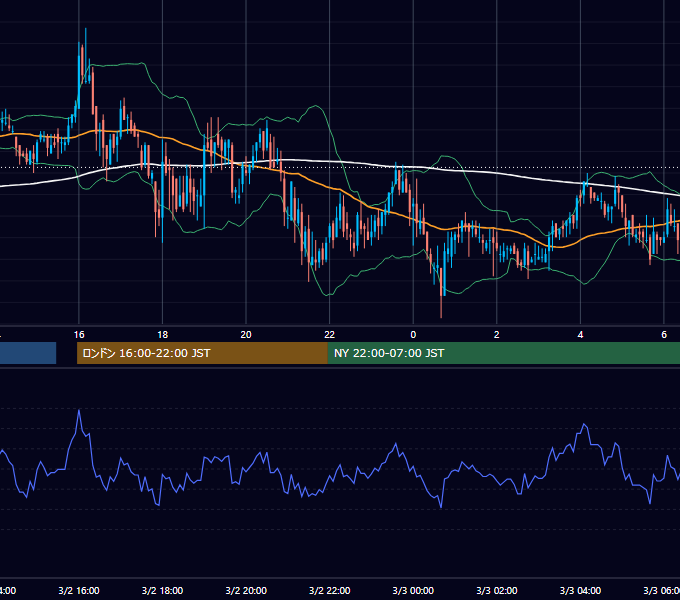Click hour label 16 on upper time axis
The height and width of the screenshot is (600, 680).
[79, 335]
